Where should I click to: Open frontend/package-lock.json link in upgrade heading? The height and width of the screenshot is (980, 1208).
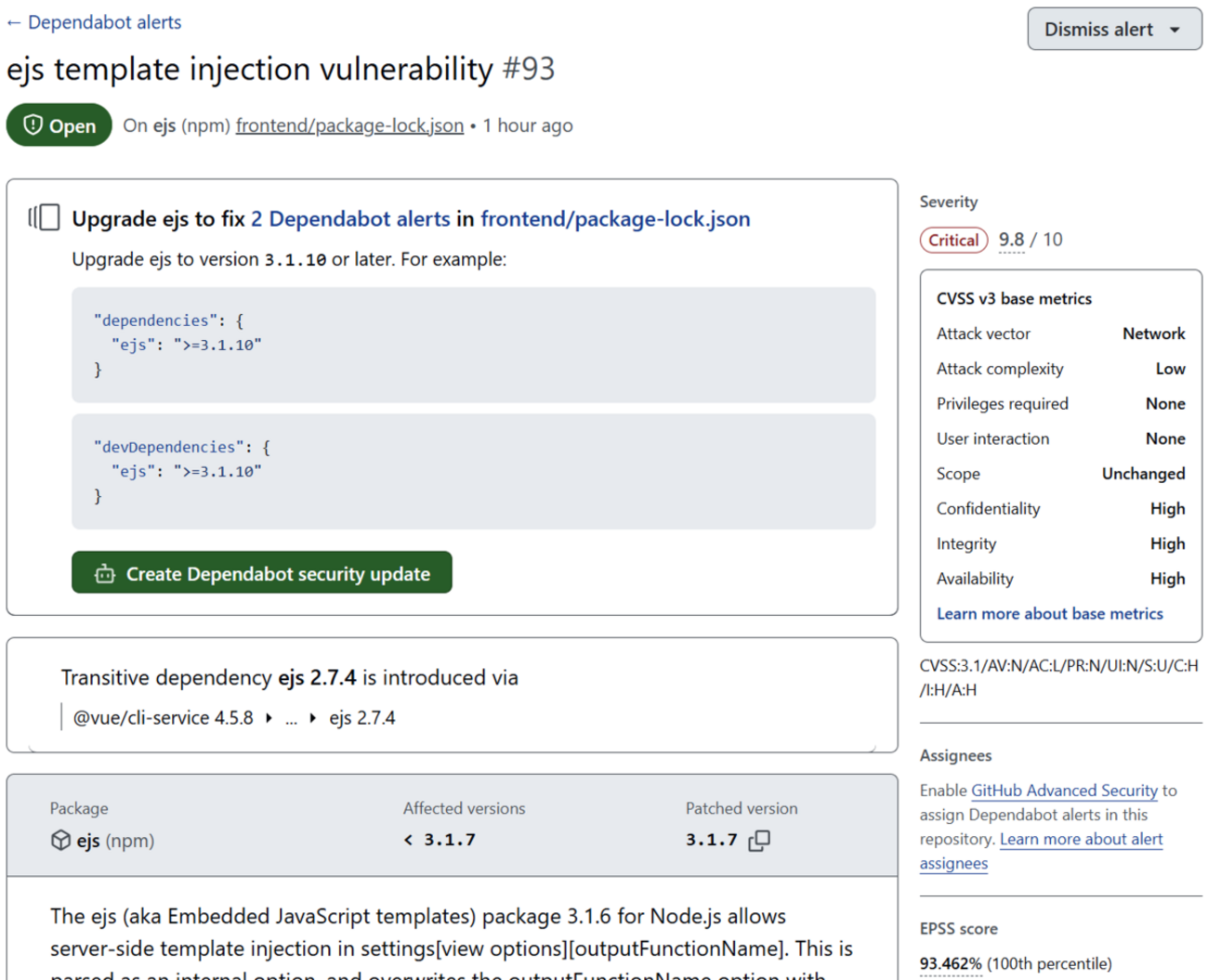pos(615,218)
